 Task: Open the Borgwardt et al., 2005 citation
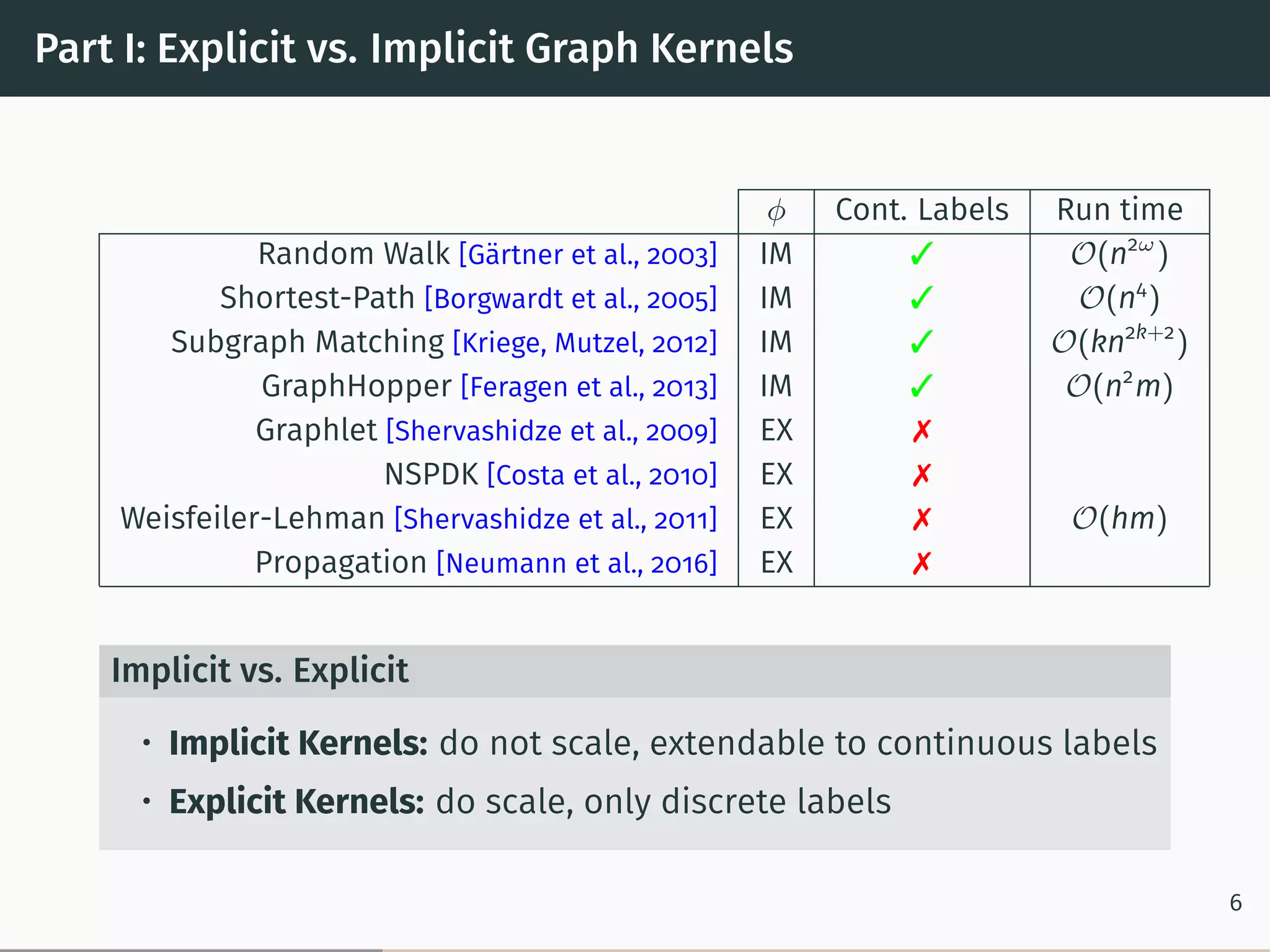pos(571,298)
